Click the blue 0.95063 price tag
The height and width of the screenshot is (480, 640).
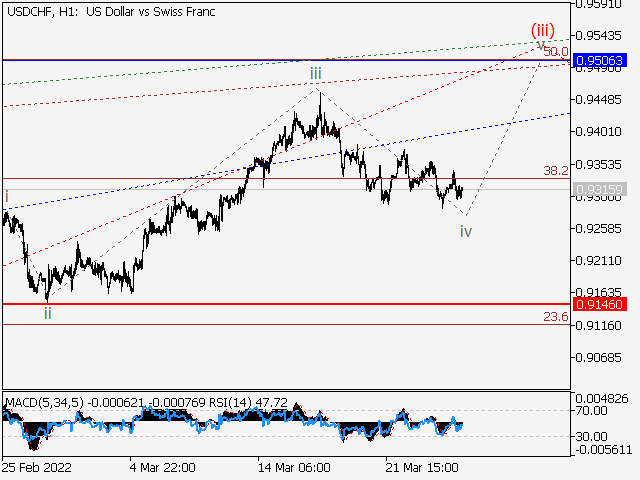click(600, 60)
